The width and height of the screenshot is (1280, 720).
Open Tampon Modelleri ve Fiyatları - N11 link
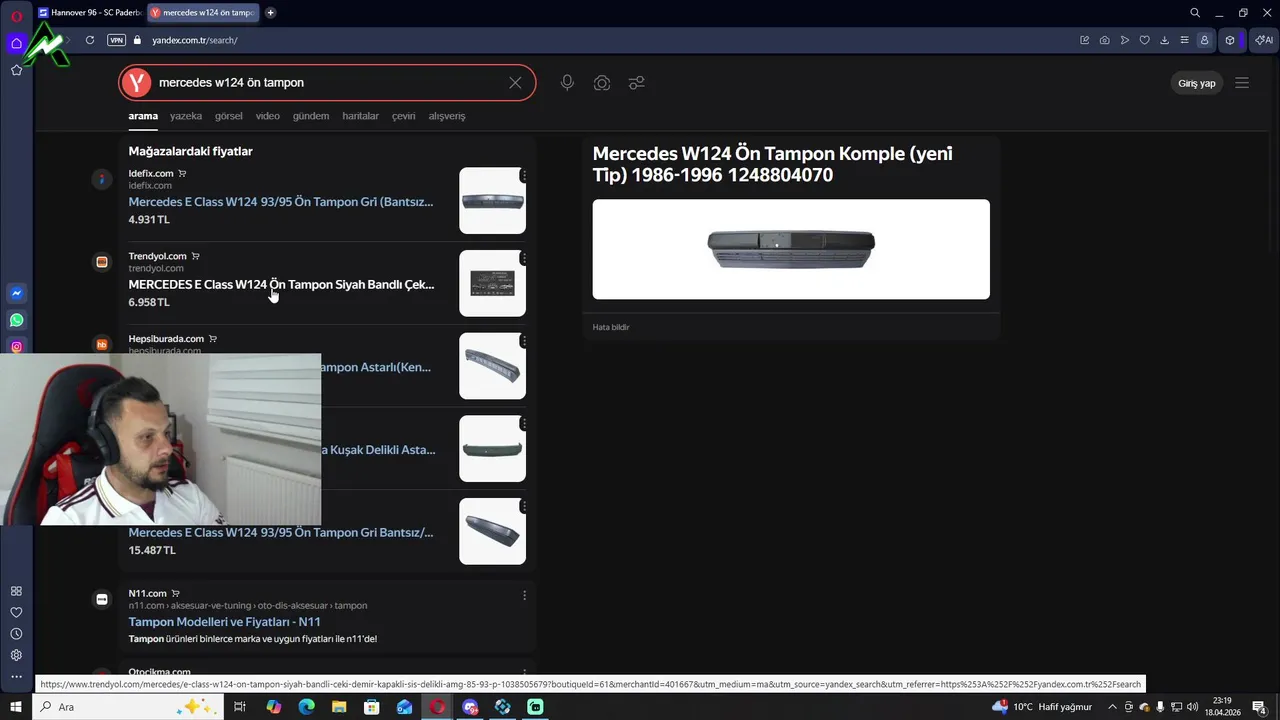click(224, 622)
